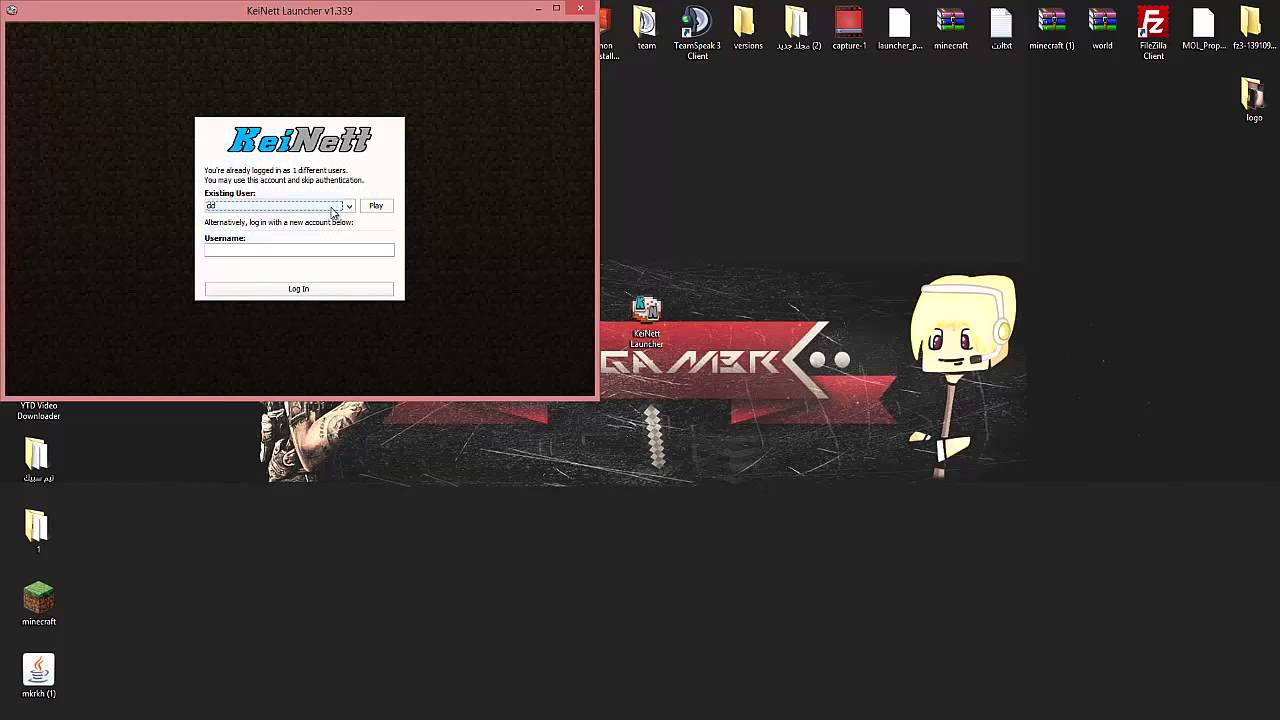Click the KeiNett logo banner
The width and height of the screenshot is (1280, 720).
point(300,140)
